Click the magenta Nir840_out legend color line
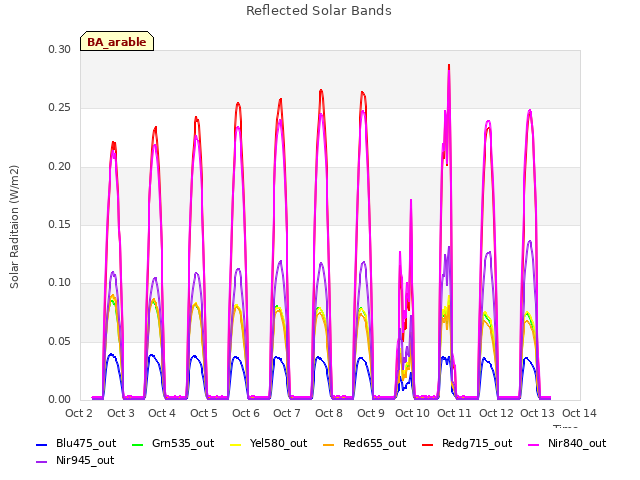640x480 pixels. tap(533, 444)
